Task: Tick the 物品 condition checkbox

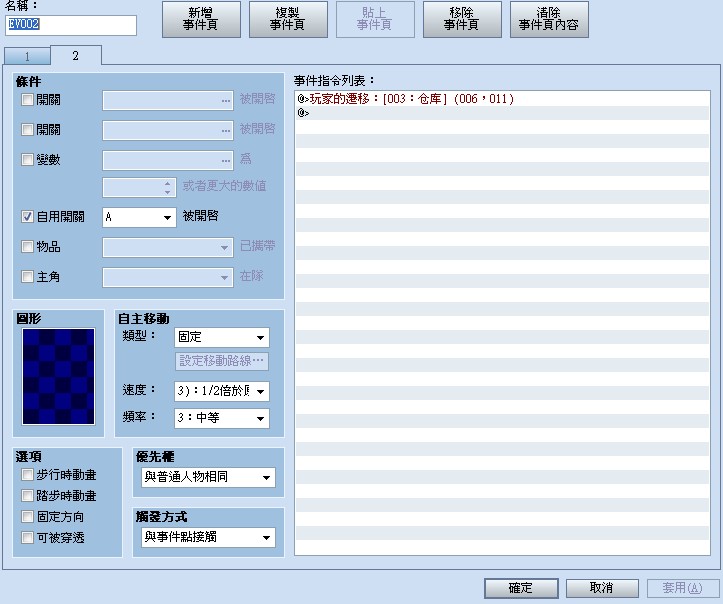Action: coord(27,247)
